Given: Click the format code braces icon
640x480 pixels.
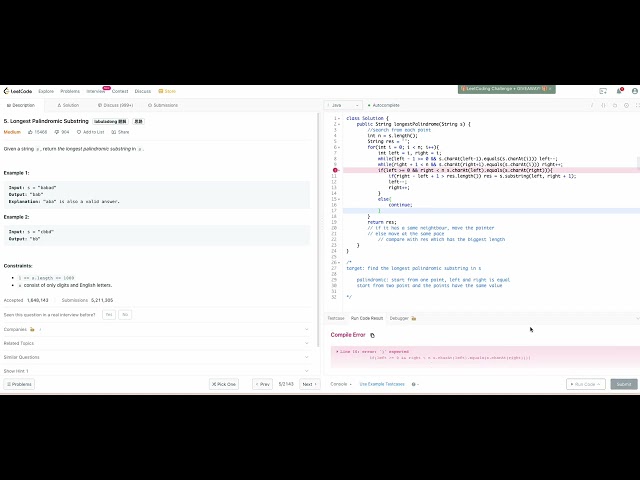Looking at the screenshot, I should pos(603,105).
